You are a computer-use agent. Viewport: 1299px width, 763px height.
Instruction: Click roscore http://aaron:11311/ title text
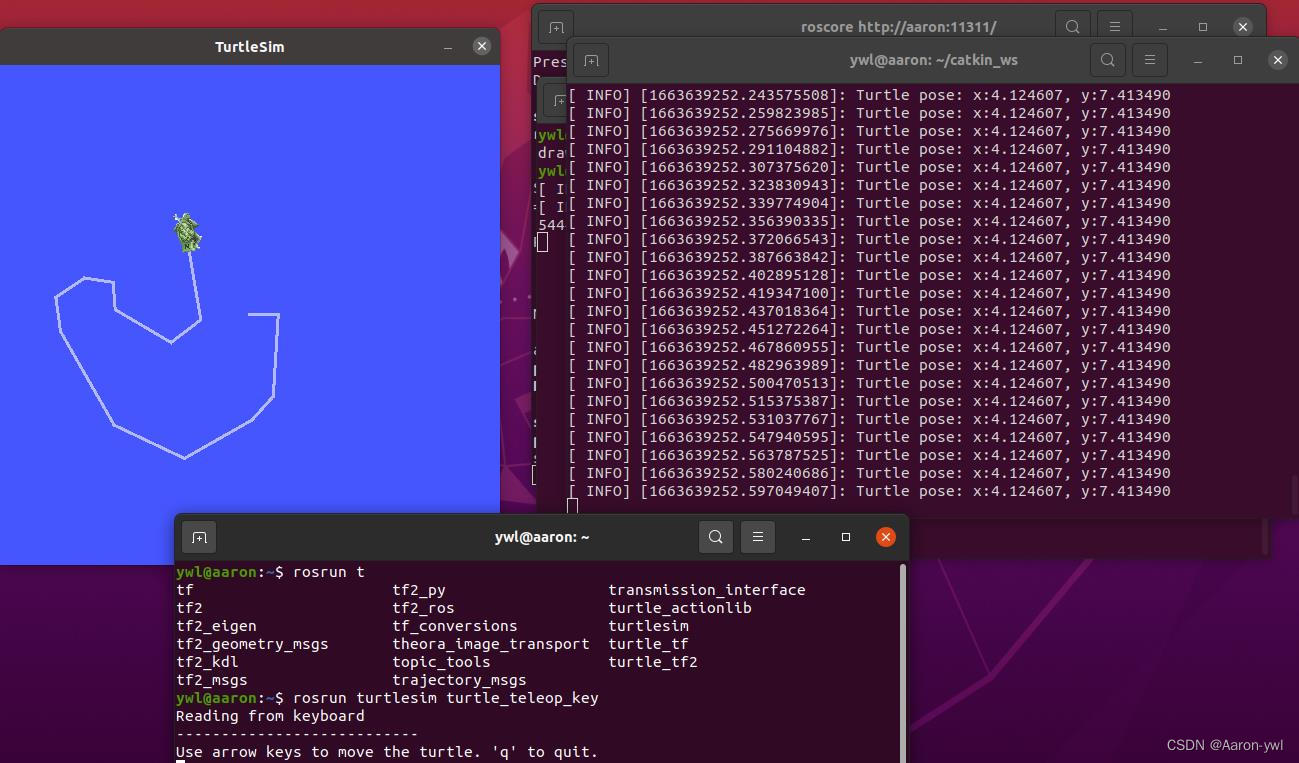[899, 27]
